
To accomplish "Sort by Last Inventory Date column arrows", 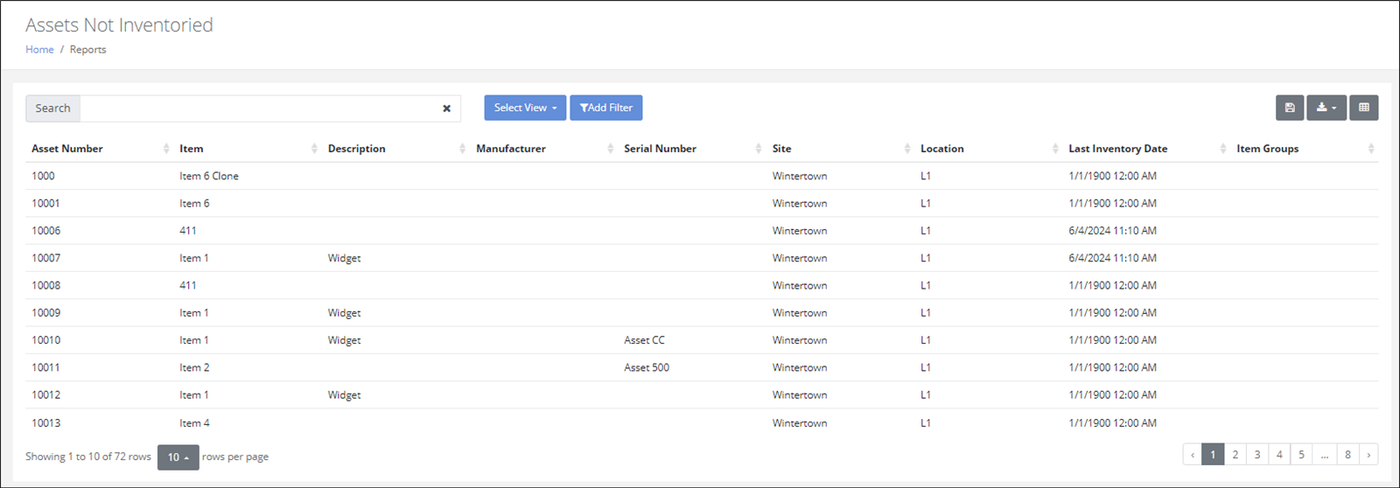I will pos(1224,149).
